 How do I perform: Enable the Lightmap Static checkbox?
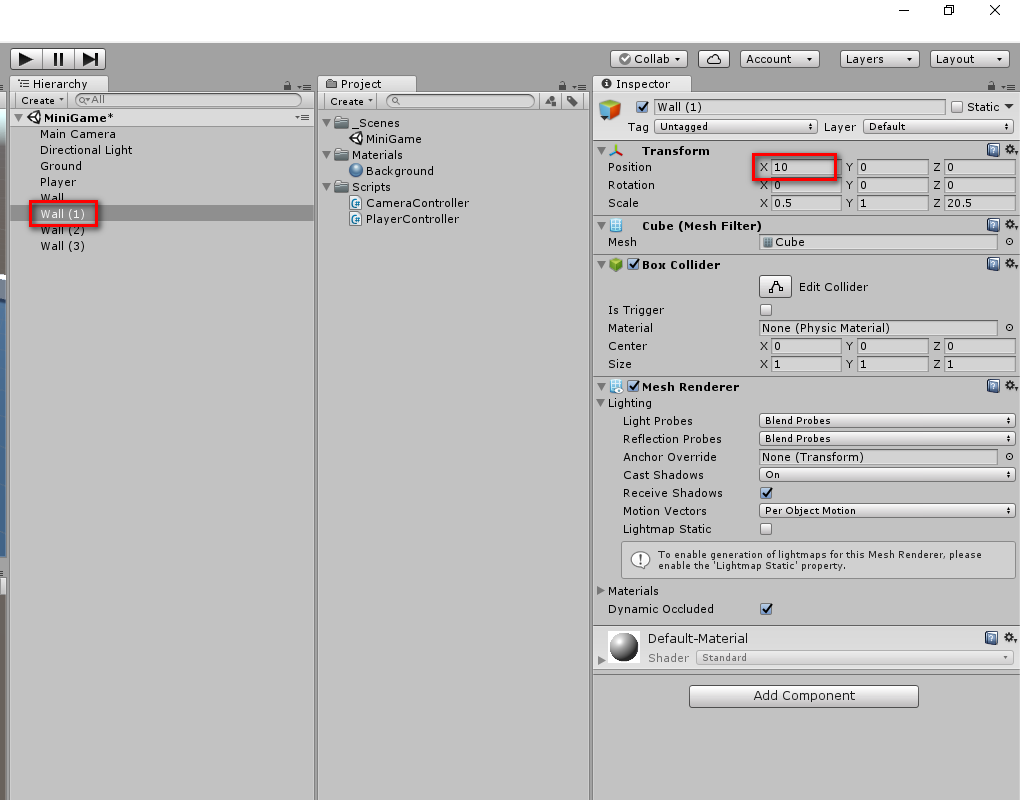pyautogui.click(x=766, y=529)
